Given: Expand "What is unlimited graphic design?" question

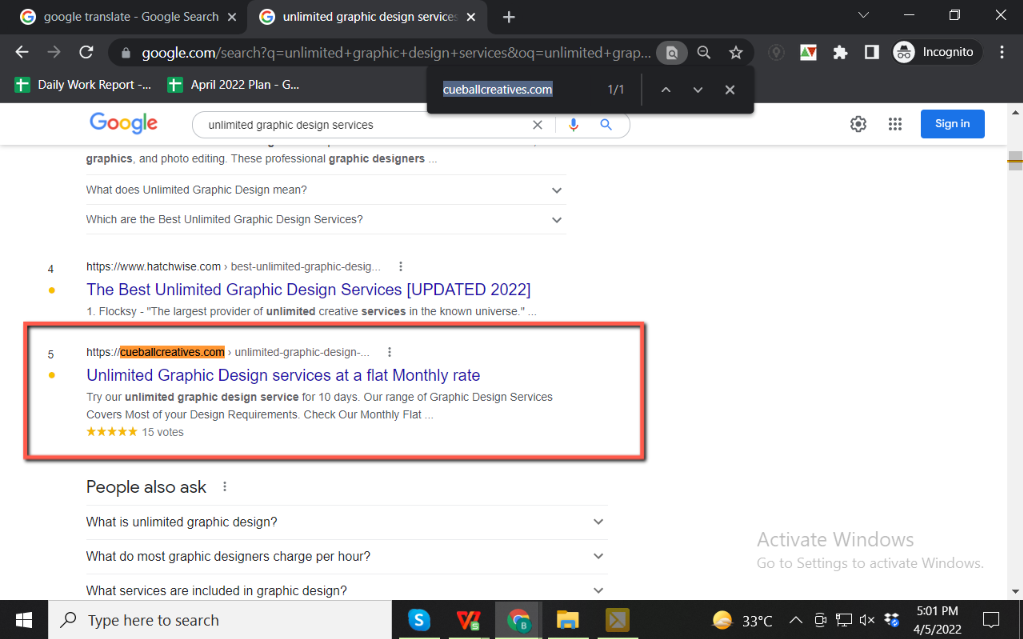Looking at the screenshot, I should (346, 522).
